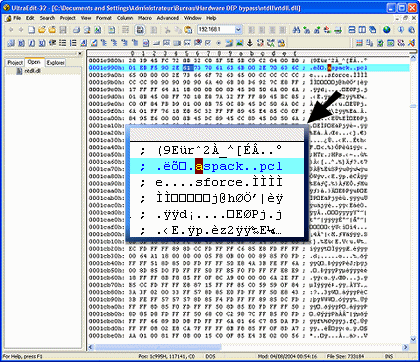Image resolution: width=420 pixels, height=362 pixels.
Task: Click the forward navigation arrow icon
Action: click(21, 30)
